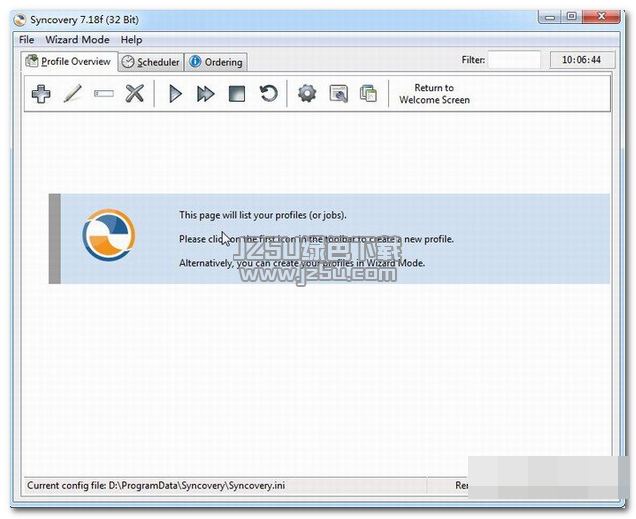Screen dimensions: 636x519
Task: Switch to the Profile Overview tab
Action: pos(69,62)
